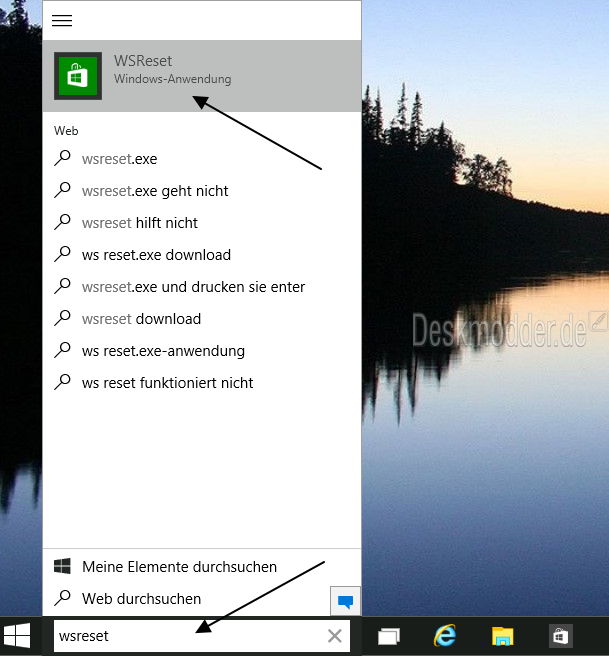
Task: Click search icon beside 'wsreset.exe geht nicht'
Action: [x=62, y=190]
